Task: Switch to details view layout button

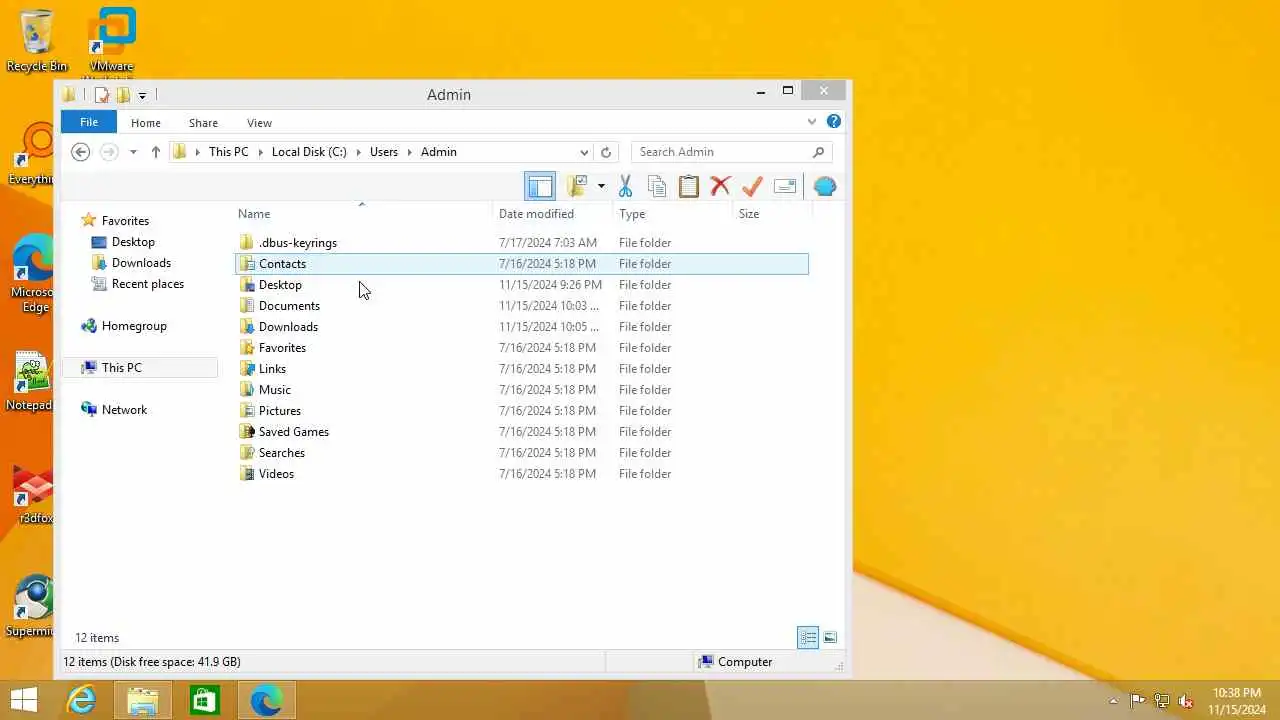Action: pyautogui.click(x=808, y=638)
